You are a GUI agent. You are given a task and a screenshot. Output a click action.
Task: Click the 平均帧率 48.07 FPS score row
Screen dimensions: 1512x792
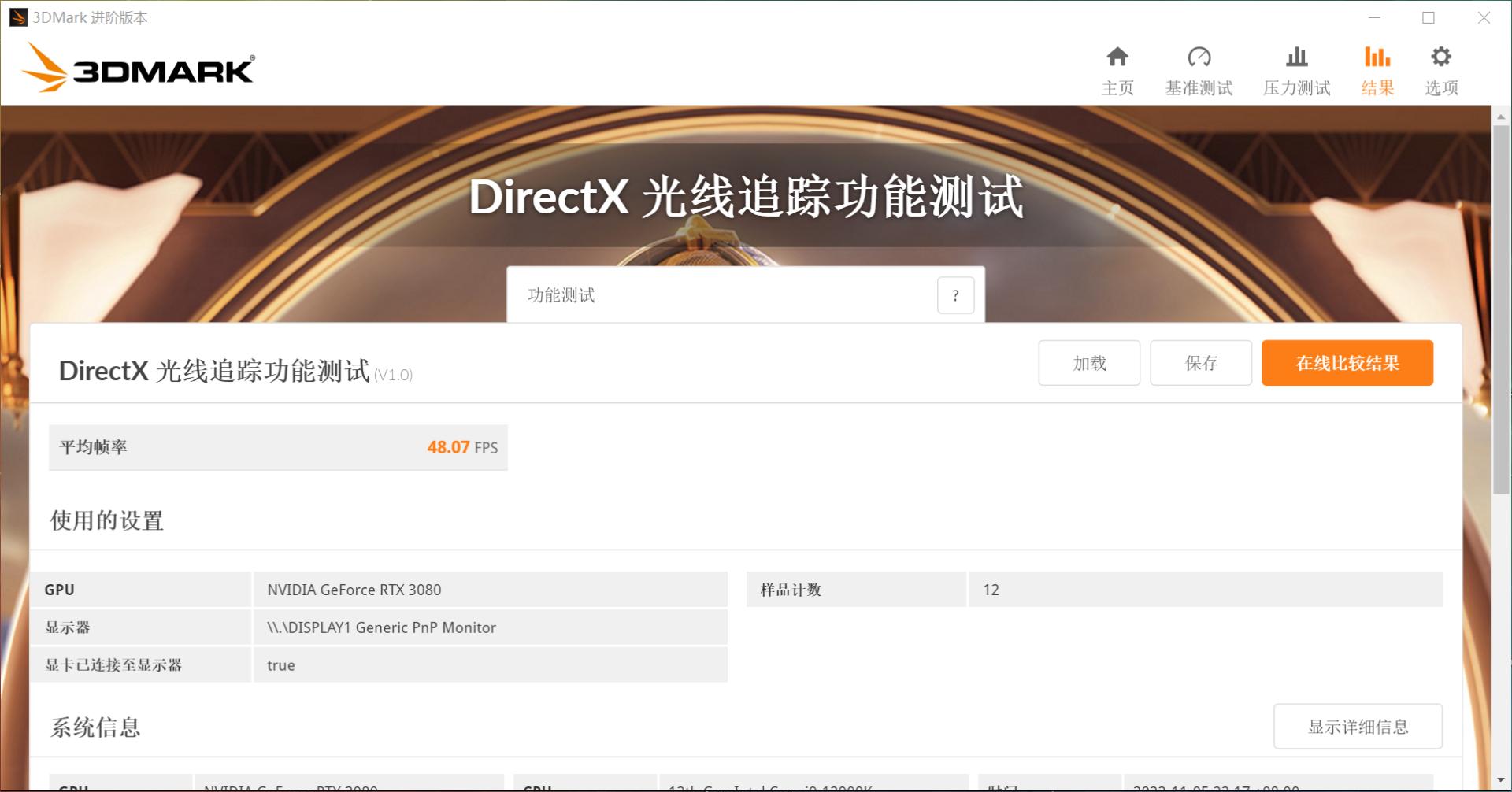click(278, 447)
